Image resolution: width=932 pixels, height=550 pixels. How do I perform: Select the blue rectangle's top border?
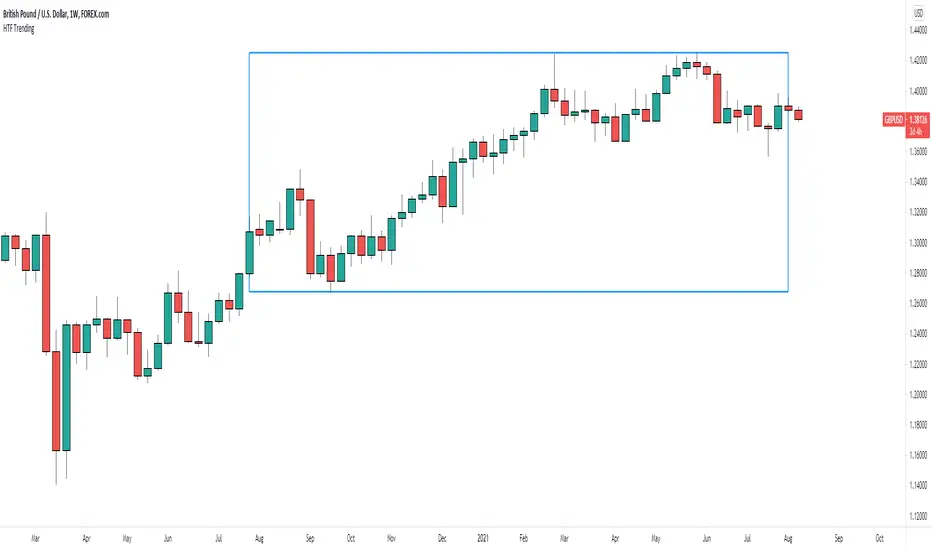(x=518, y=52)
